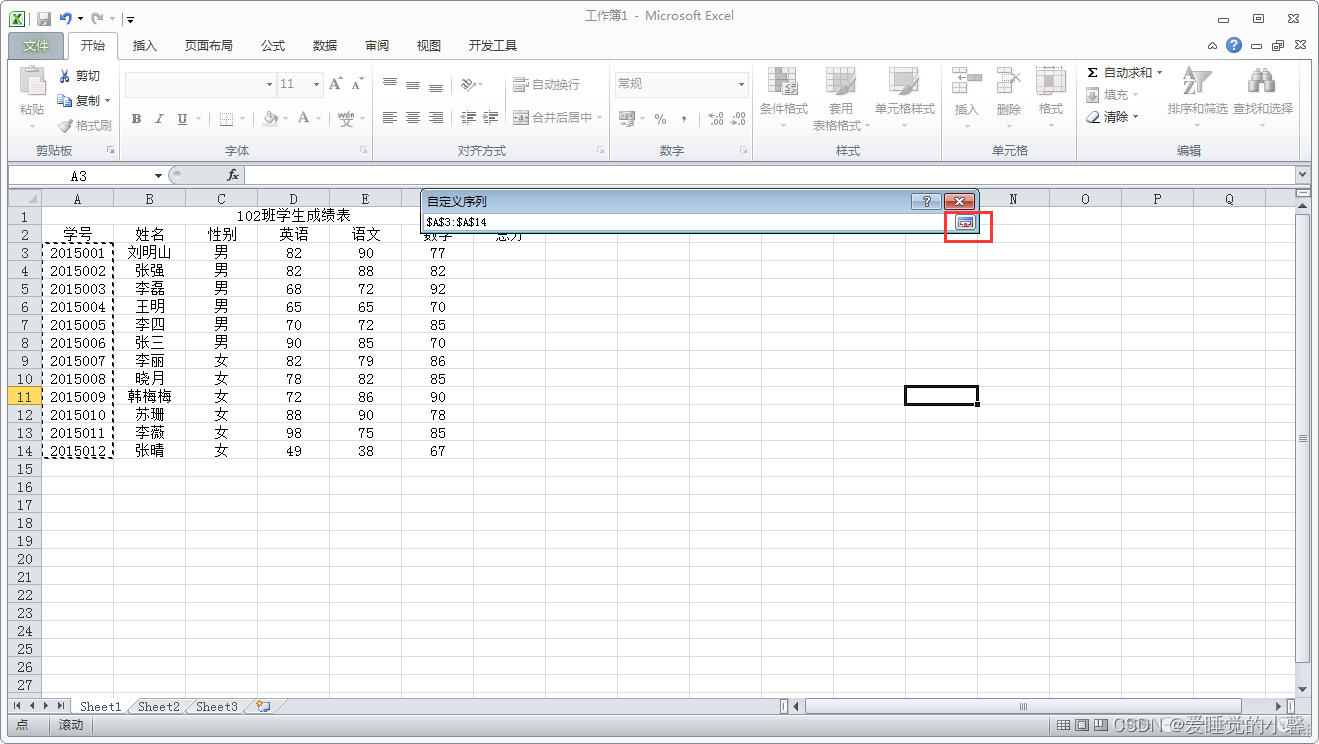Open the AutoSum (自动求和) dropdown arrow

(1160, 73)
